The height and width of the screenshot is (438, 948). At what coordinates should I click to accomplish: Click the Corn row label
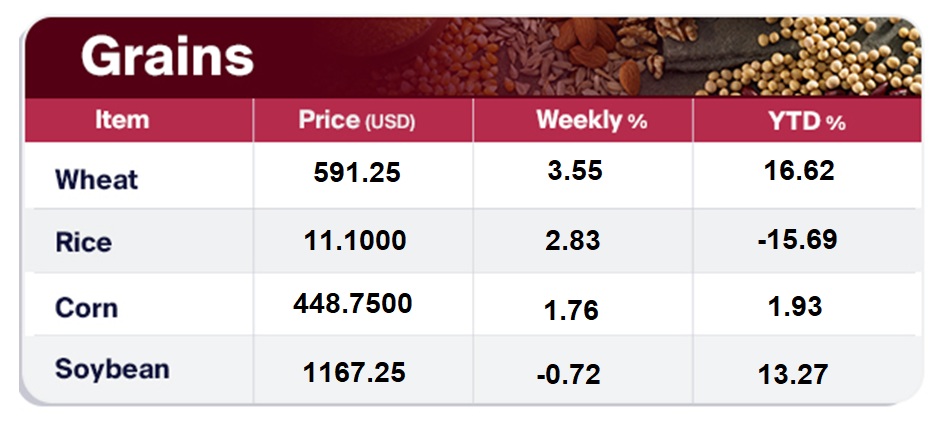click(x=86, y=307)
